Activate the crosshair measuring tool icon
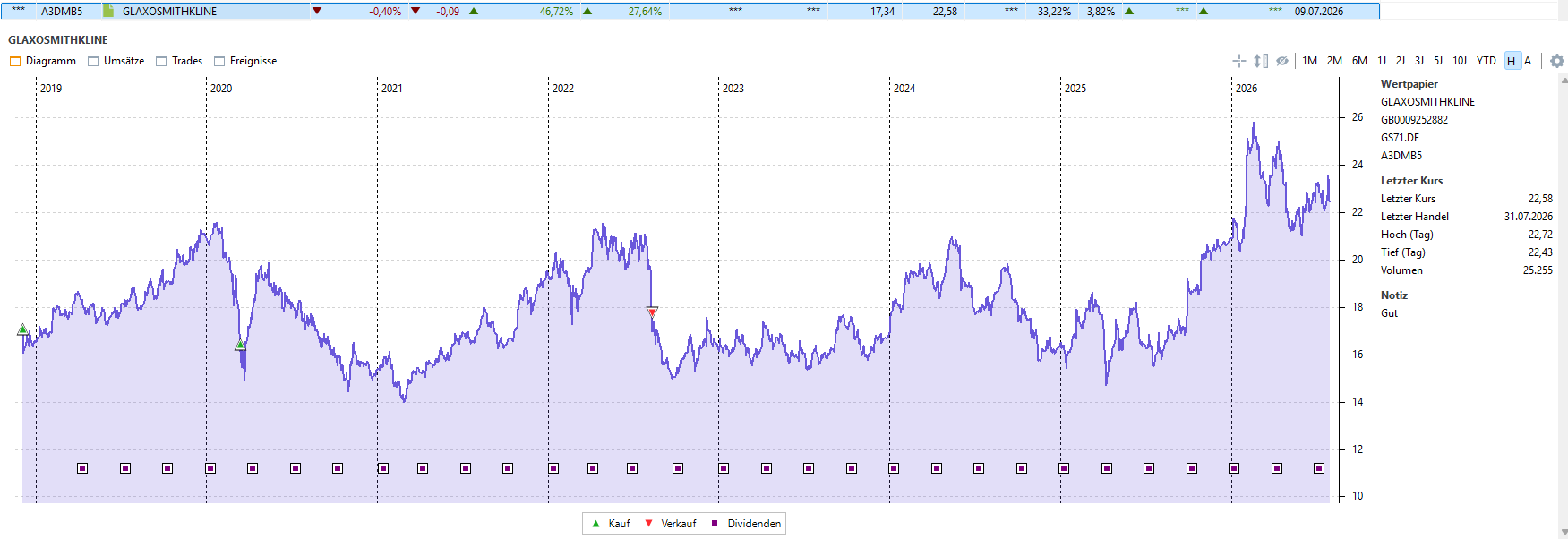Viewport: 1568px width, 539px height. 1239,61
